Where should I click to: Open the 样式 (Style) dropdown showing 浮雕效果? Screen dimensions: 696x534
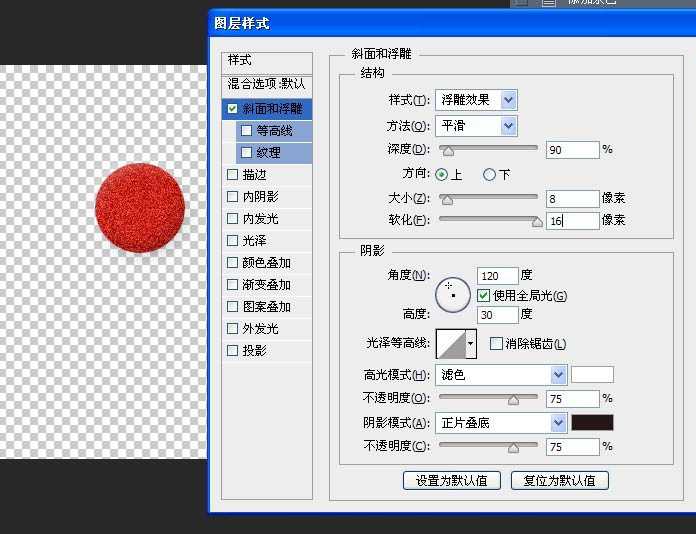[476, 100]
